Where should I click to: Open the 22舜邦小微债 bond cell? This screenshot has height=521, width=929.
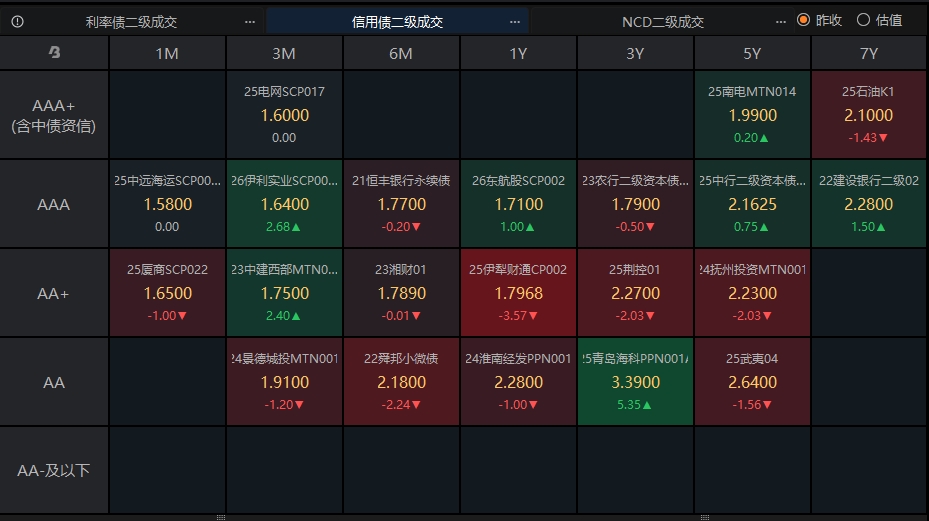click(x=401, y=382)
